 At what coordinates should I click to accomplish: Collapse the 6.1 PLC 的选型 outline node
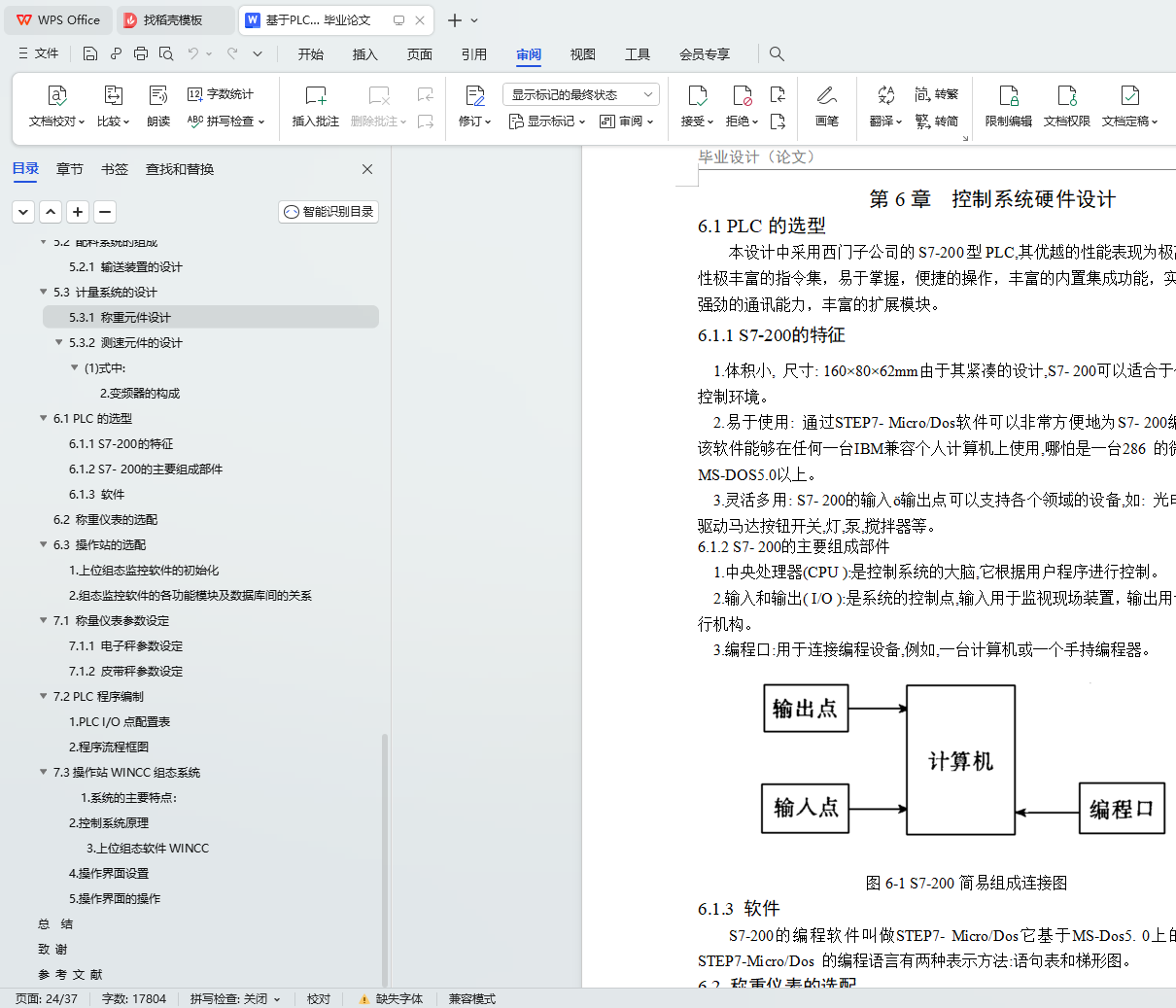tap(43, 418)
